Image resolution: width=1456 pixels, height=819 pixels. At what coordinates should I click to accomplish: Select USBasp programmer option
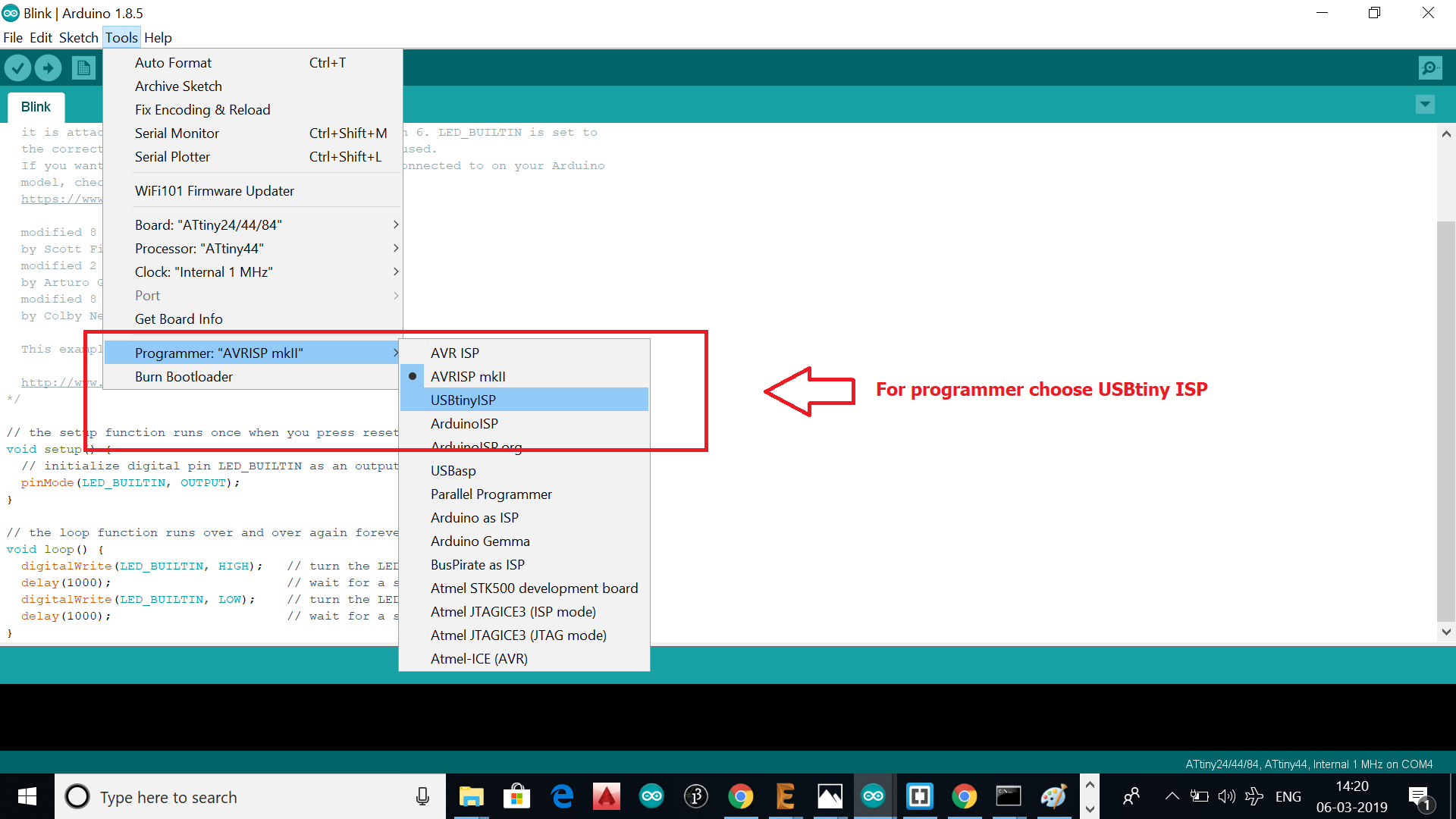[x=453, y=470]
